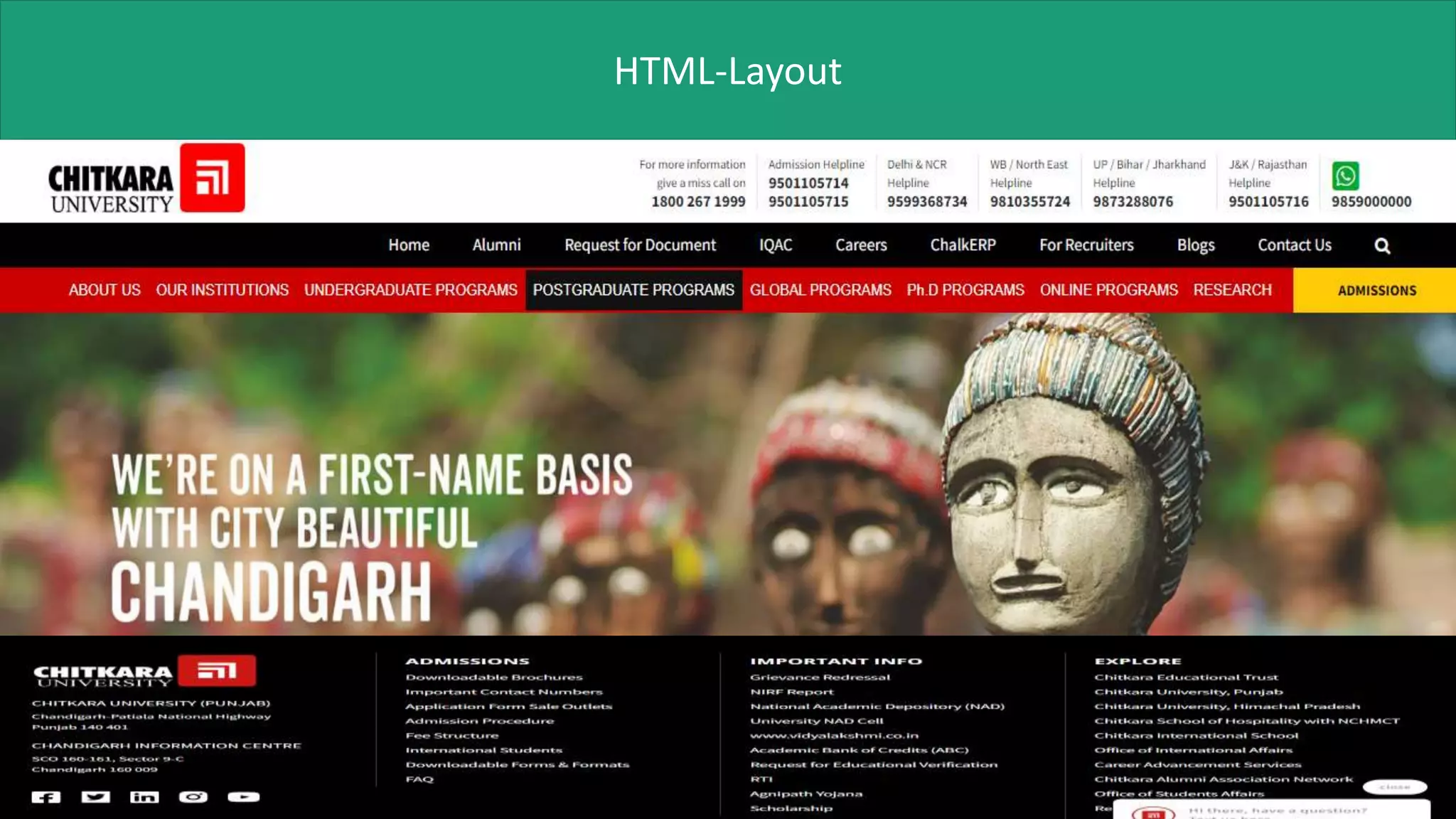Visit the LinkedIn footer icon
This screenshot has height=819, width=1456.
pos(144,797)
